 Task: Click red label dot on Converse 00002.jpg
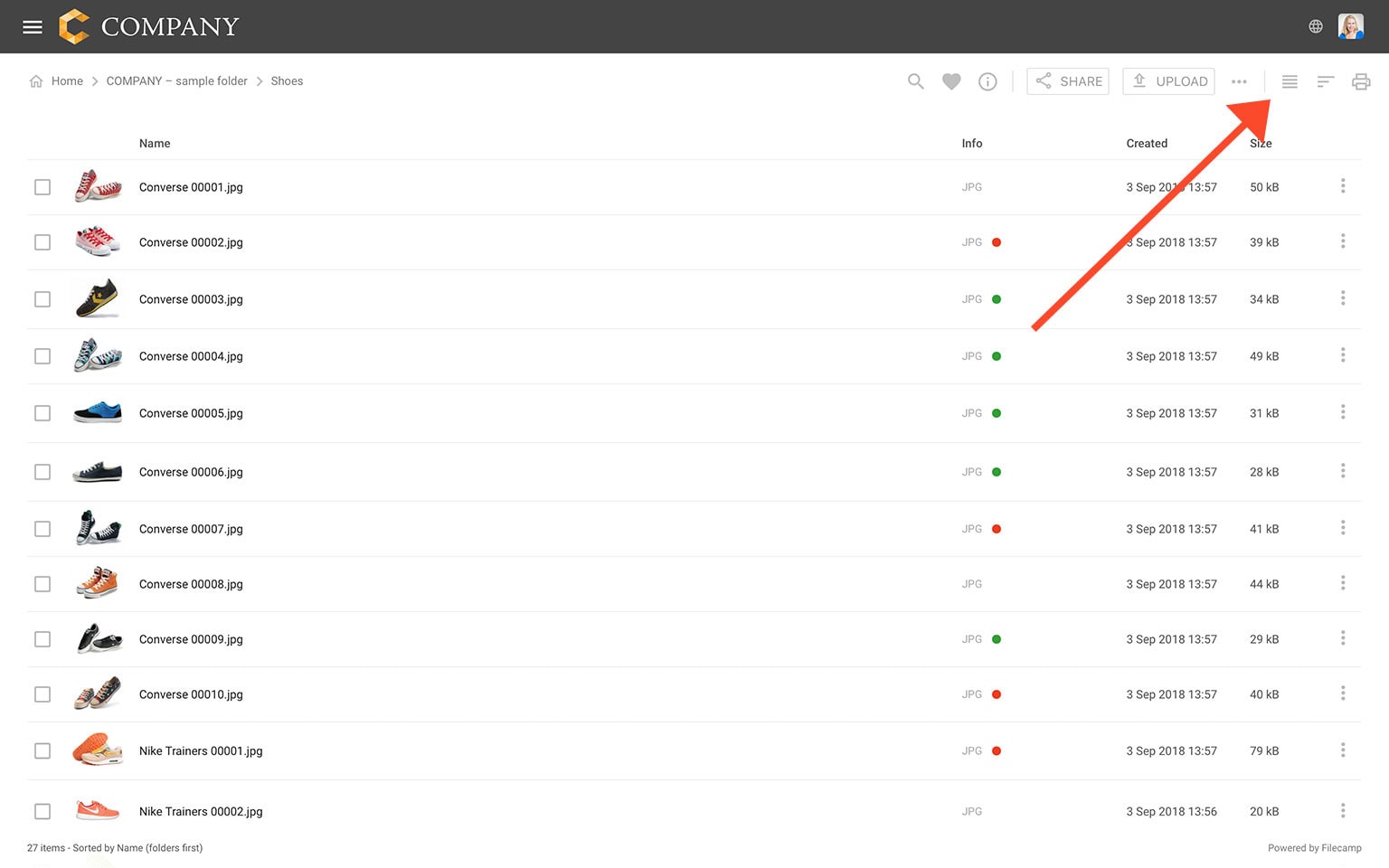coord(997,242)
